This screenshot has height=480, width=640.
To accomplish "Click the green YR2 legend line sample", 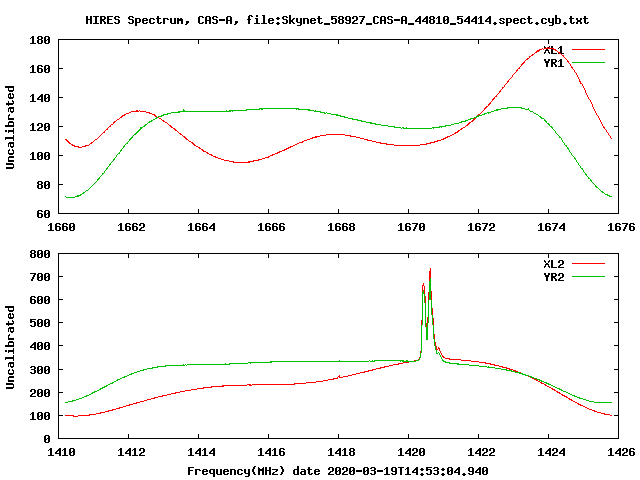I will (589, 277).
